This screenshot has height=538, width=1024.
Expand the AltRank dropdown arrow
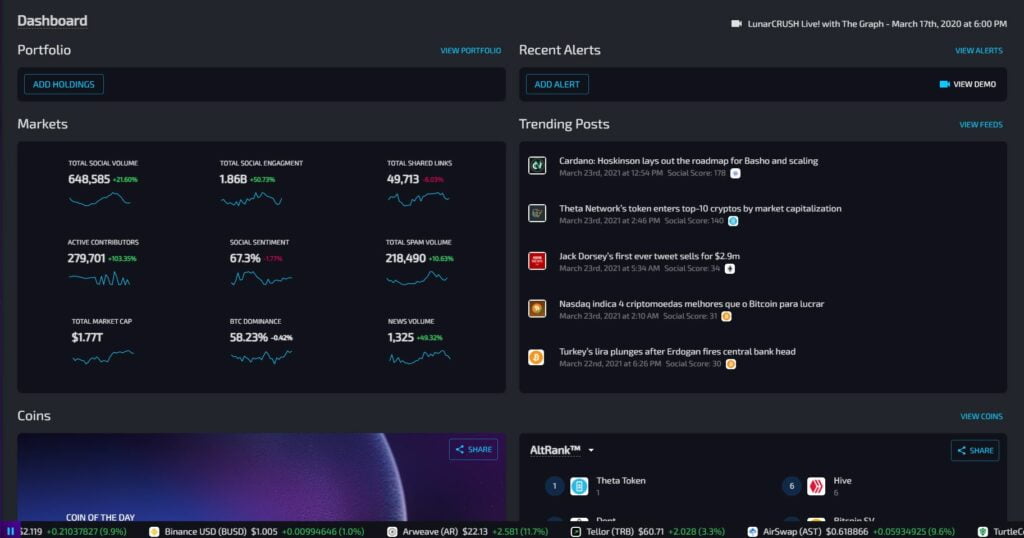[x=591, y=450]
